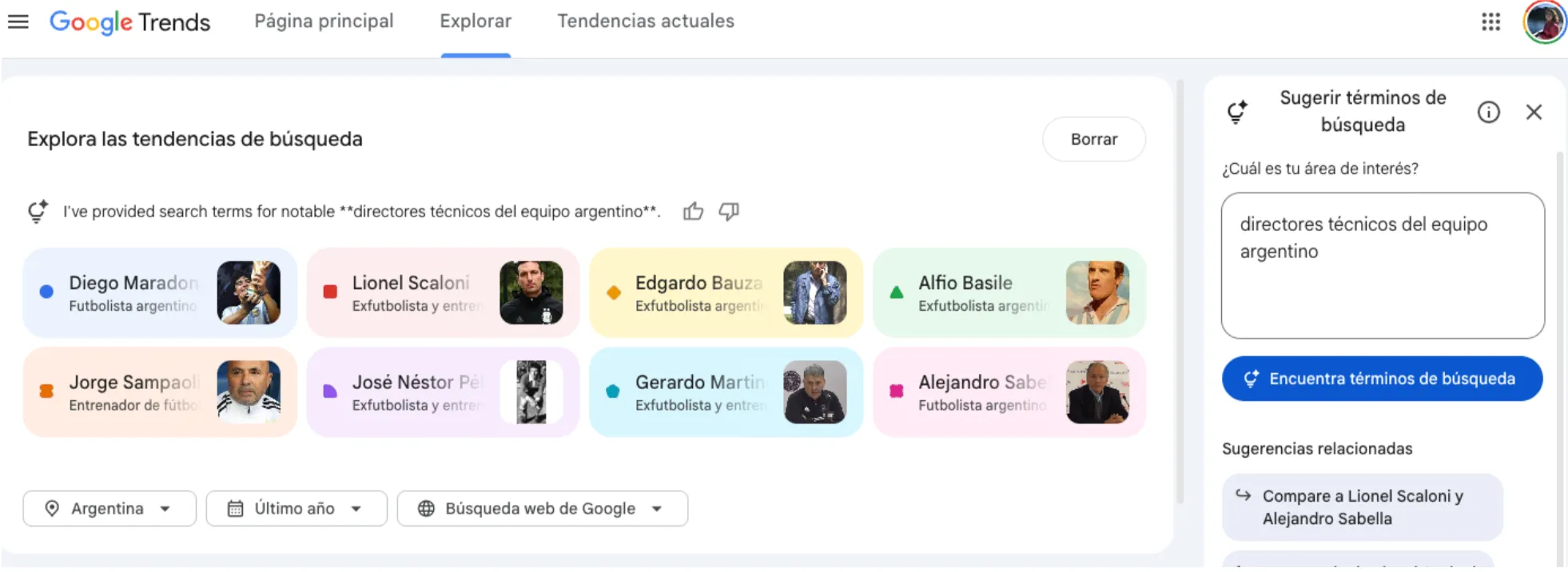Image resolution: width=1568 pixels, height=572 pixels.
Task: Open the hamburger main menu
Action: [18, 22]
